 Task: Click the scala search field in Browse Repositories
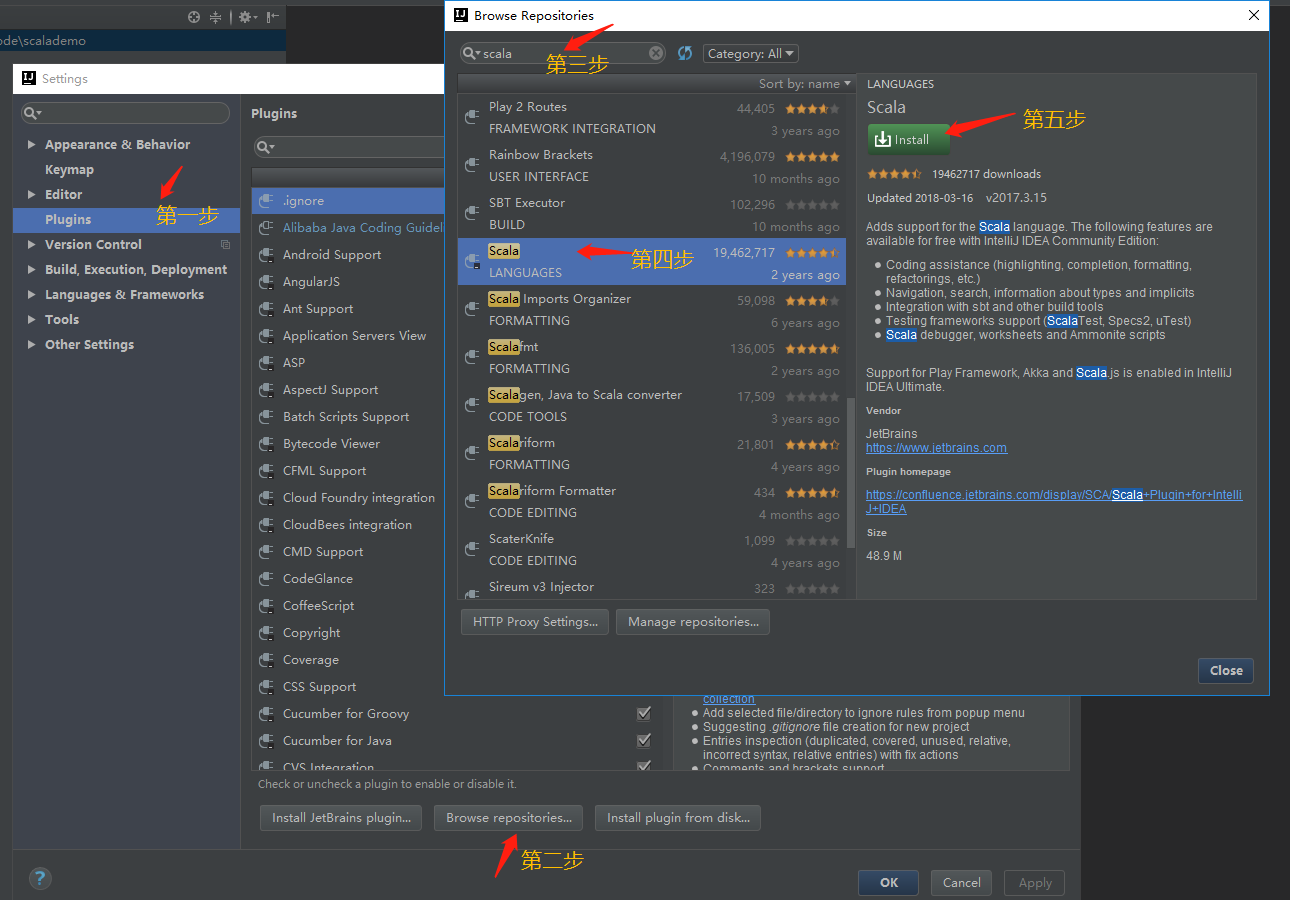click(x=563, y=53)
